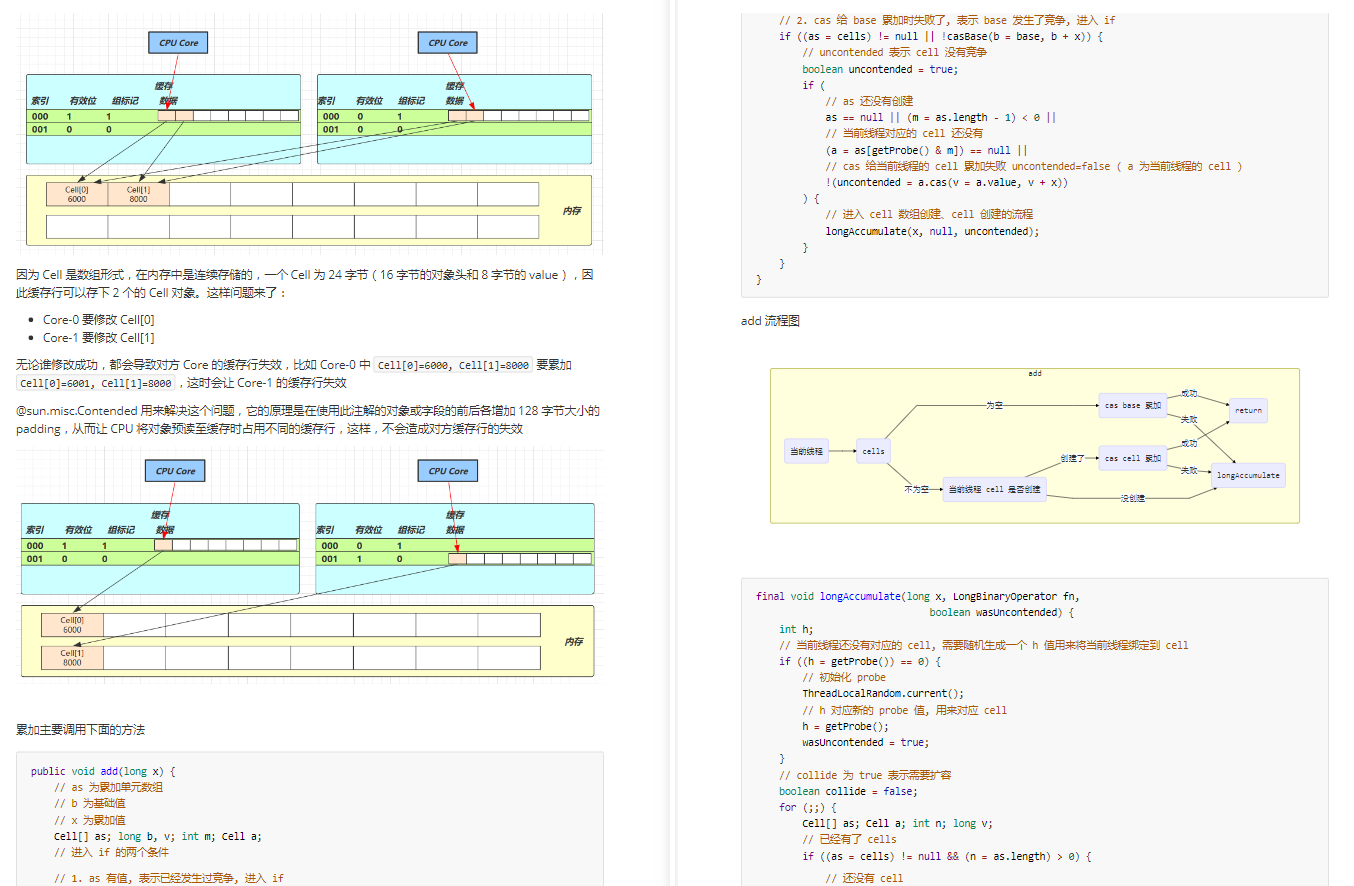The width and height of the screenshot is (1354, 886).
Task: Click the "@sun.misc.Contended" paragraph start
Action: point(77,411)
